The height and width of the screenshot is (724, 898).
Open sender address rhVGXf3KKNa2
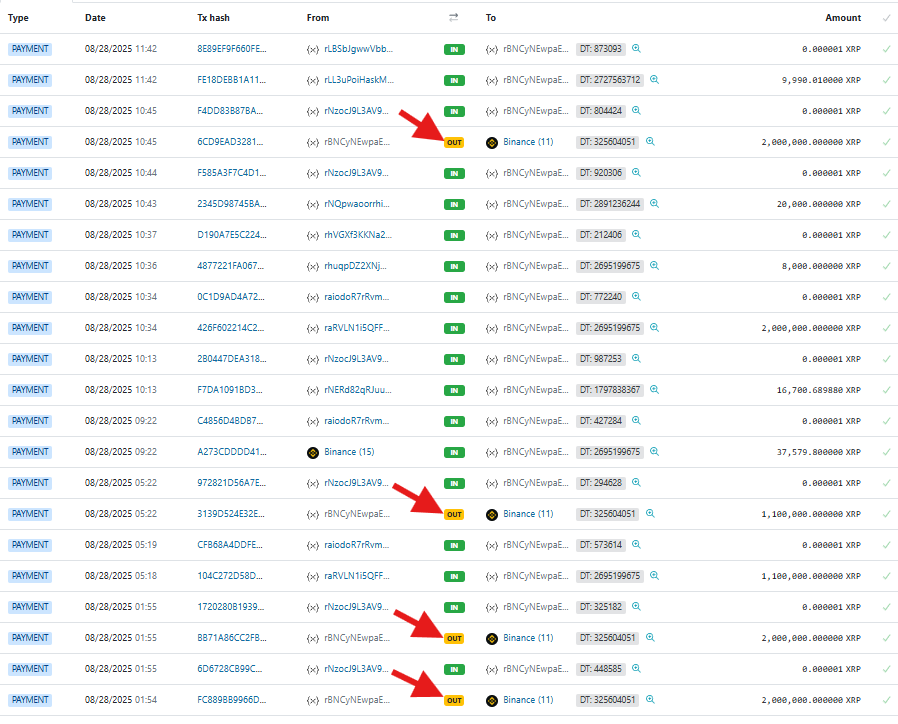[358, 234]
